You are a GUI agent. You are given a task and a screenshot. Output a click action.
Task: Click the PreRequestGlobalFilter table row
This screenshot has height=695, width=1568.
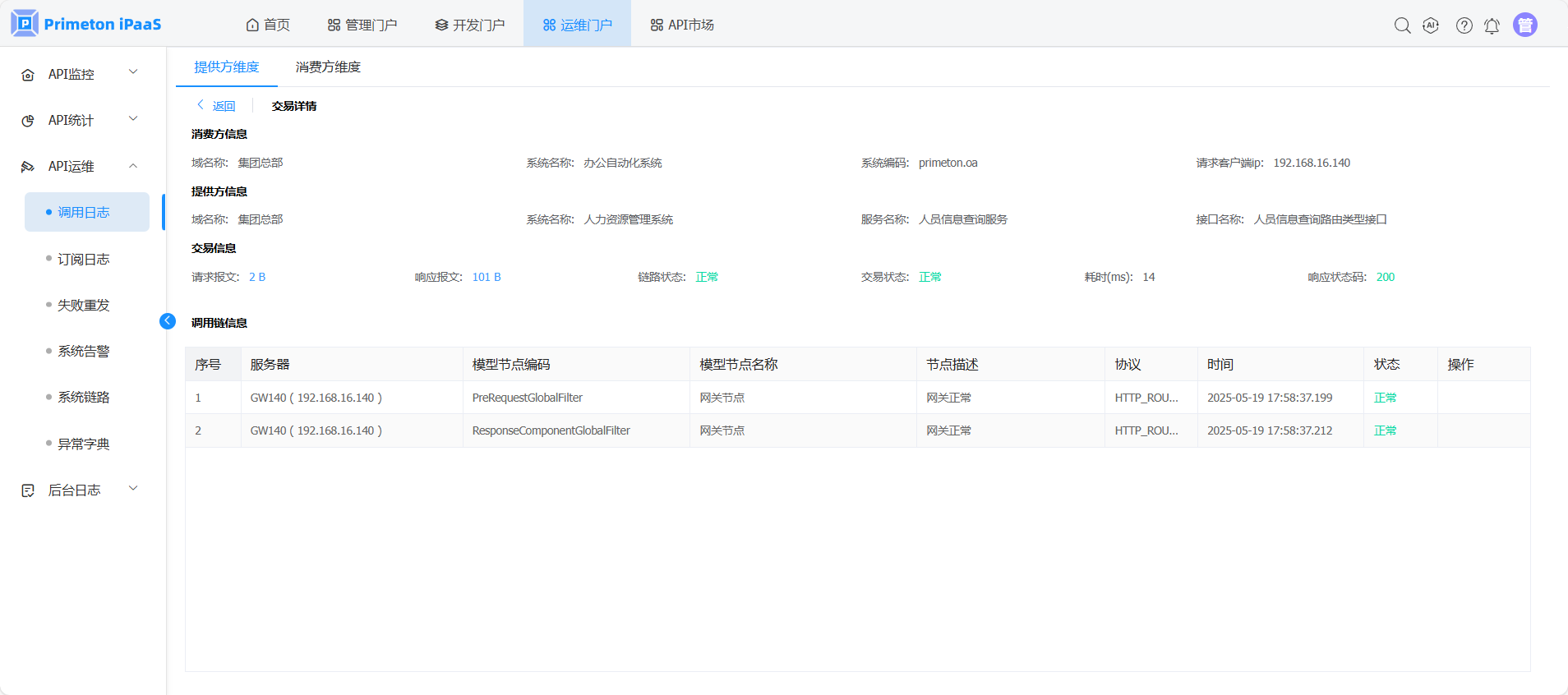coord(527,398)
